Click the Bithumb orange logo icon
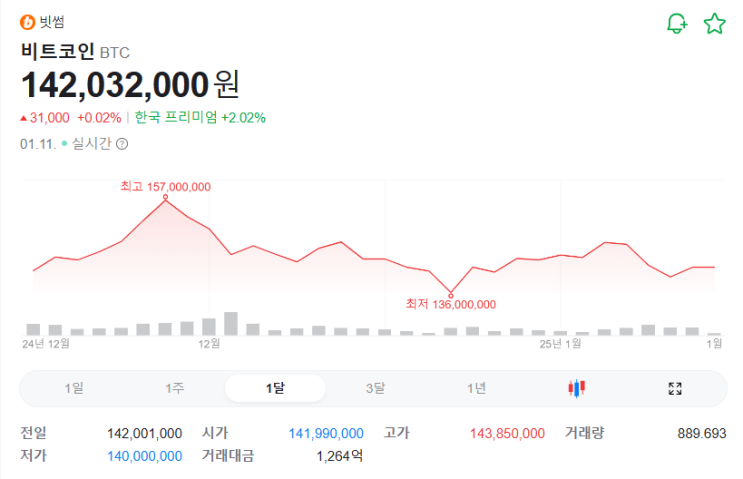743x479 pixels. pyautogui.click(x=27, y=23)
